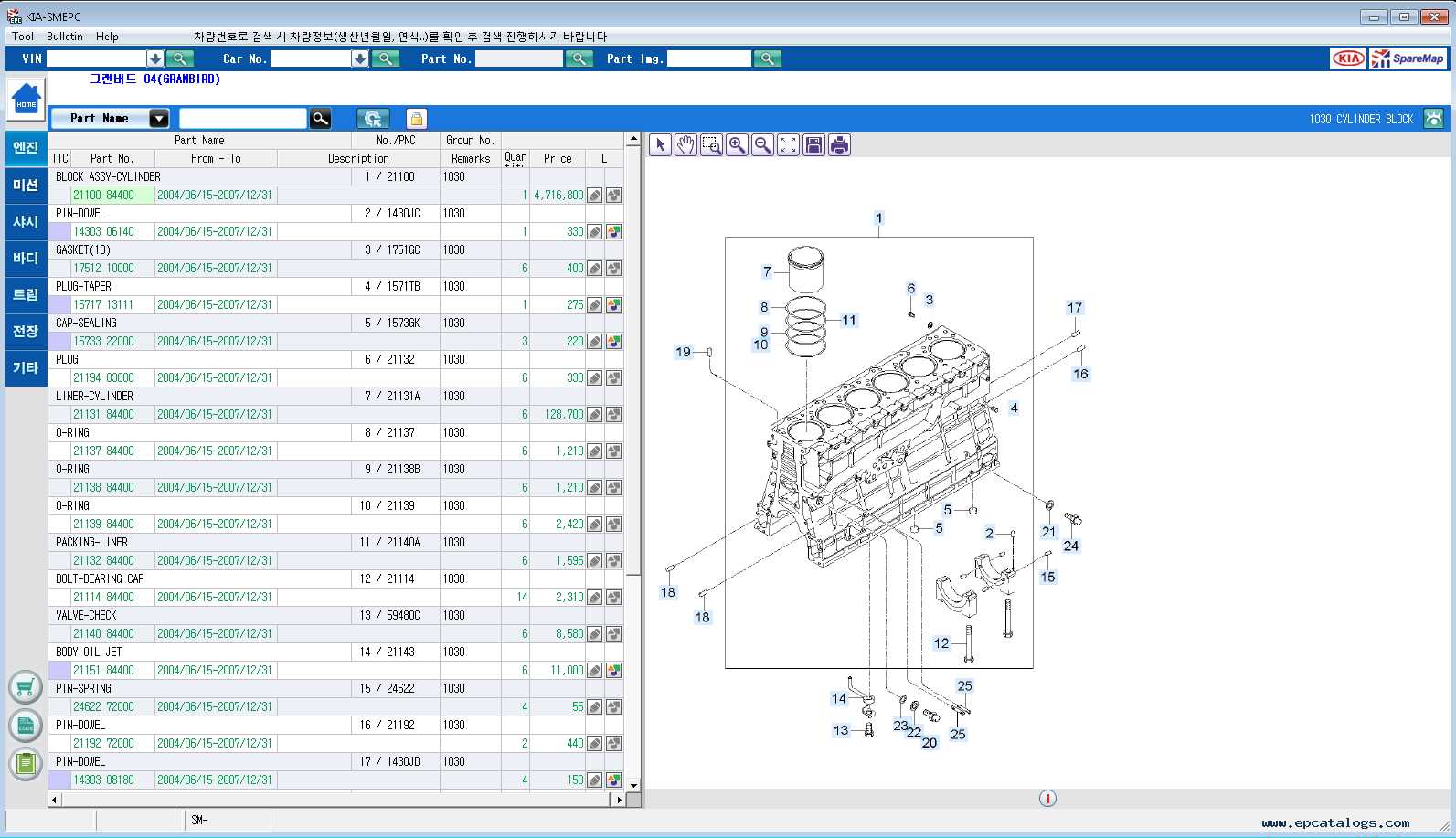Click callout number 7 on the diagram

point(767,271)
